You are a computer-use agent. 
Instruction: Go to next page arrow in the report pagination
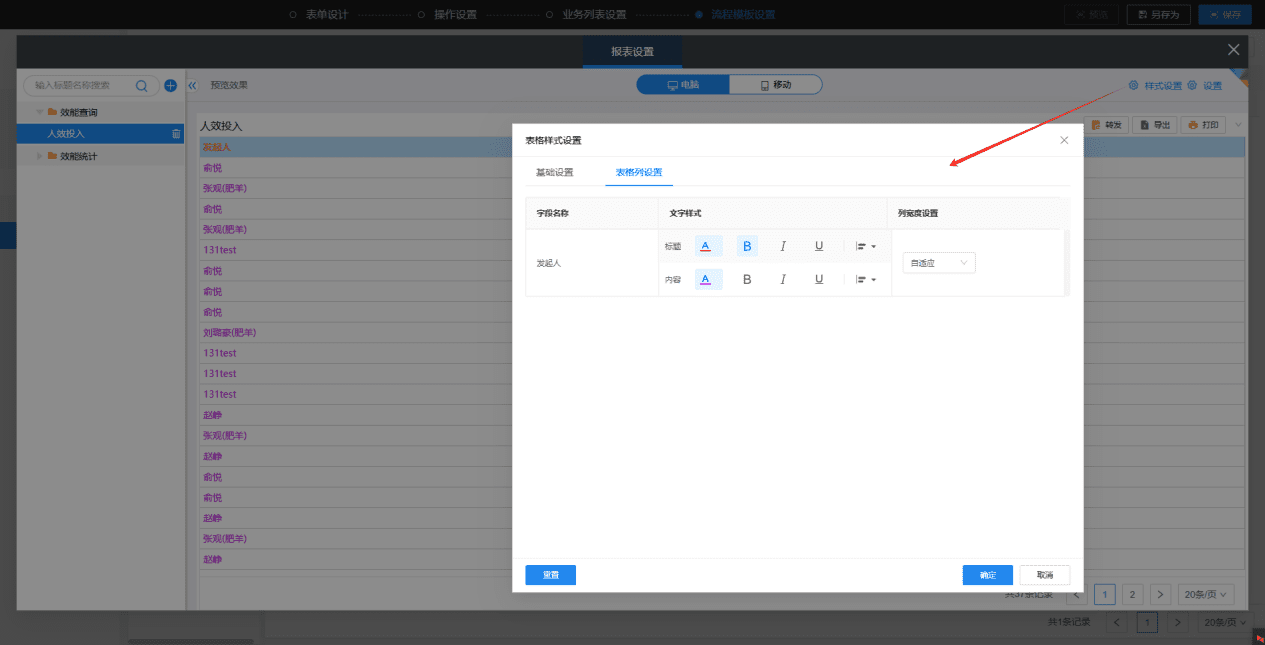tap(1160, 594)
